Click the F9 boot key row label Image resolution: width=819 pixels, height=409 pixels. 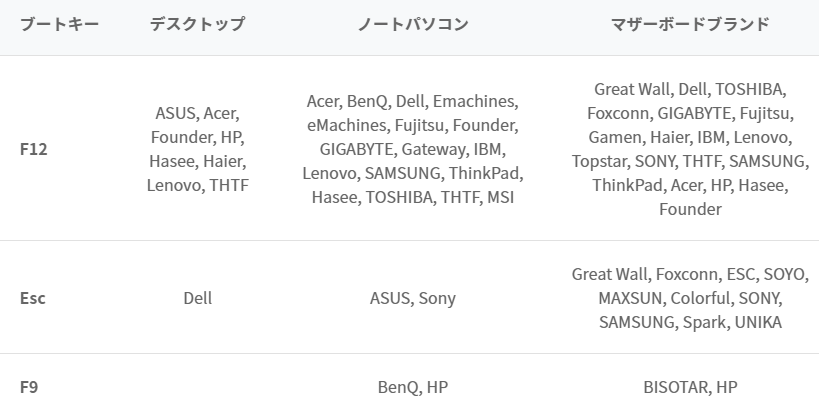coord(29,386)
